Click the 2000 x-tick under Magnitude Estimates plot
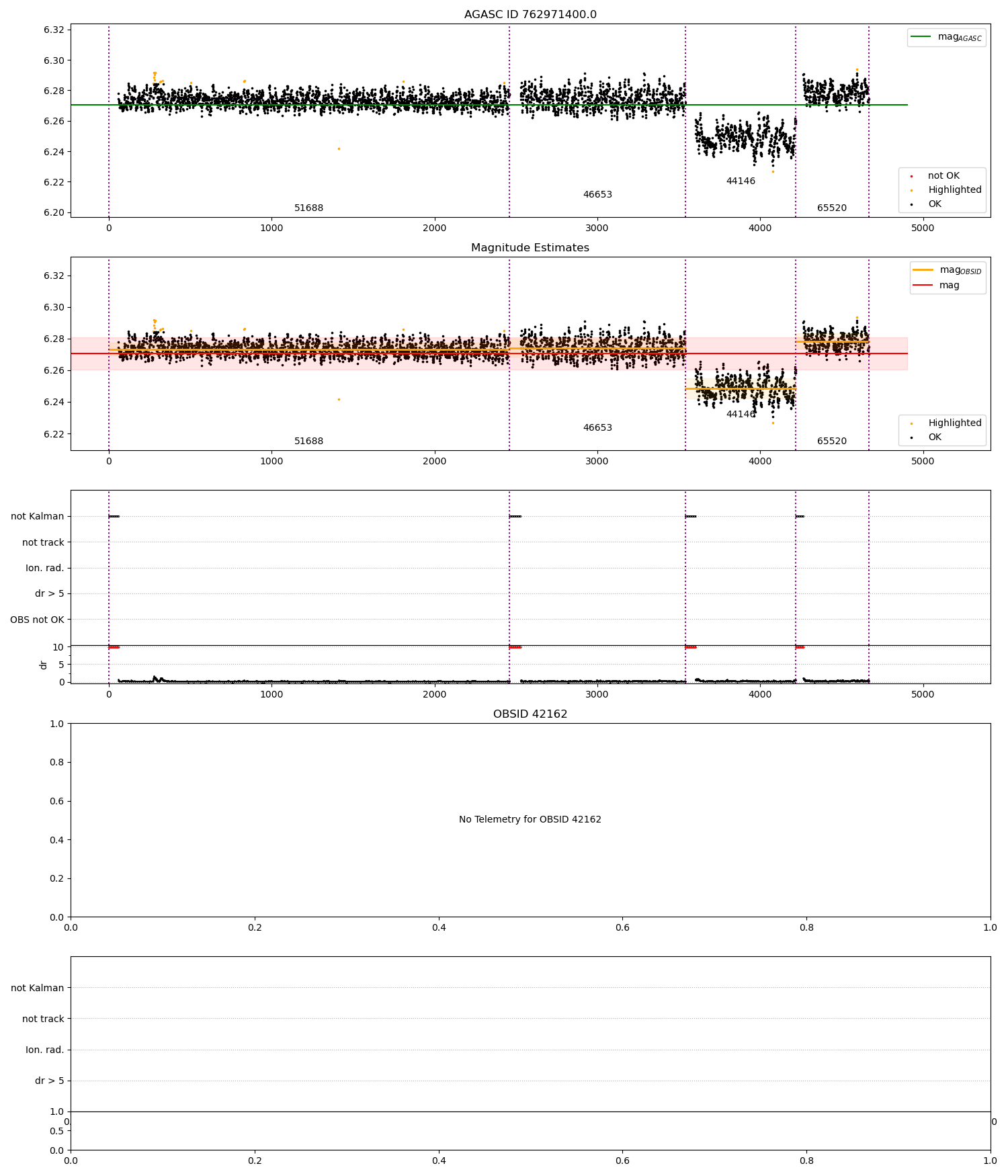This screenshot has width=1008, height=1176. (x=435, y=461)
